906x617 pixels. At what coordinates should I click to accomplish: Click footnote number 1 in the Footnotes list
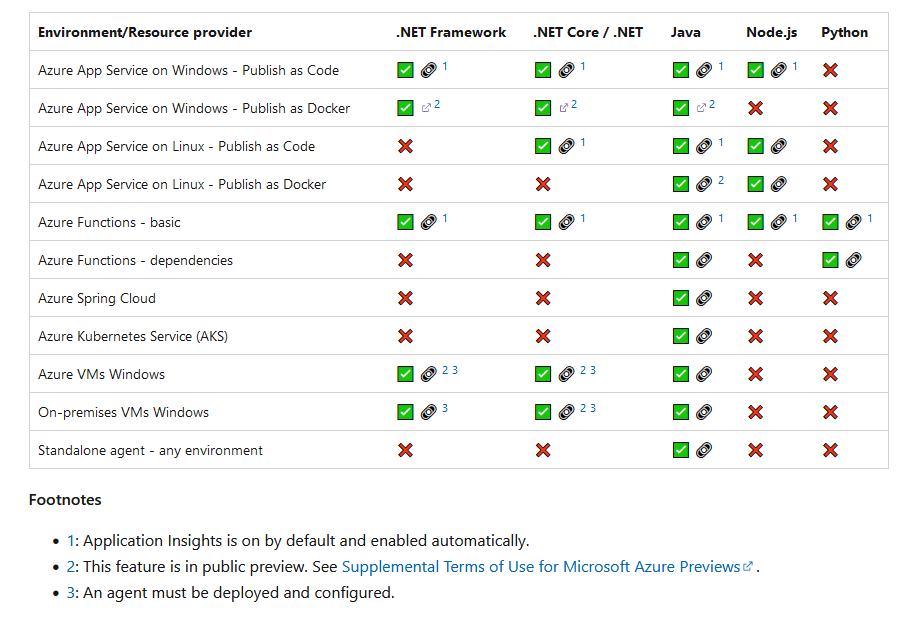70,541
